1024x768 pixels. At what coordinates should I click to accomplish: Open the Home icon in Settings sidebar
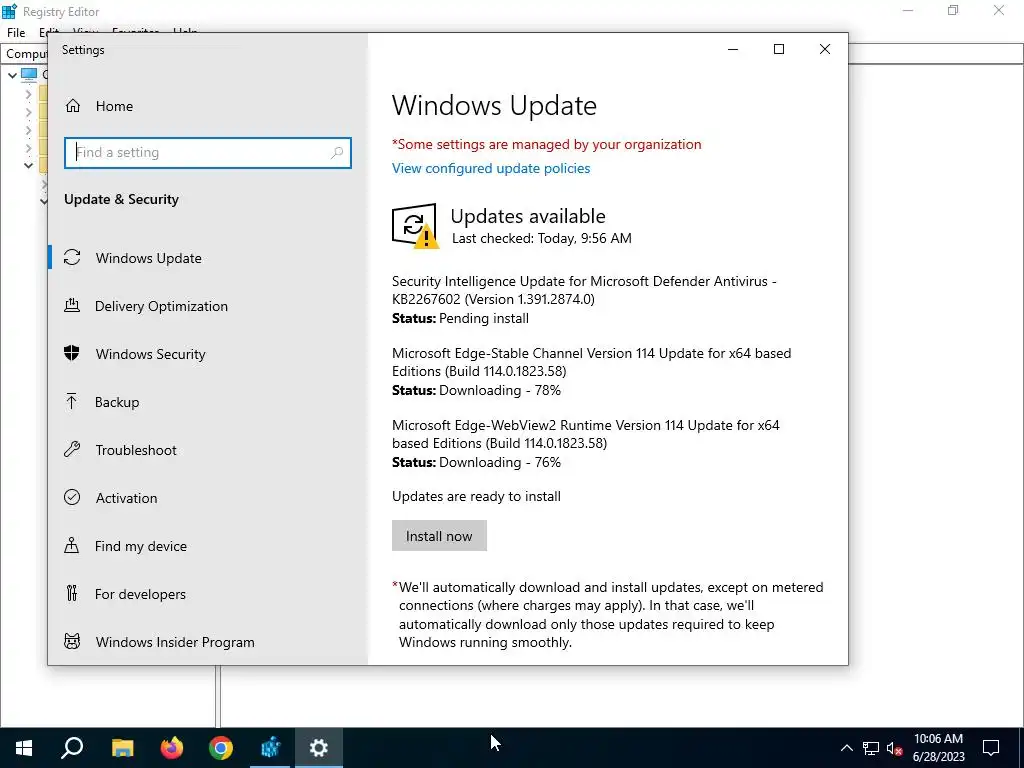click(x=72, y=106)
